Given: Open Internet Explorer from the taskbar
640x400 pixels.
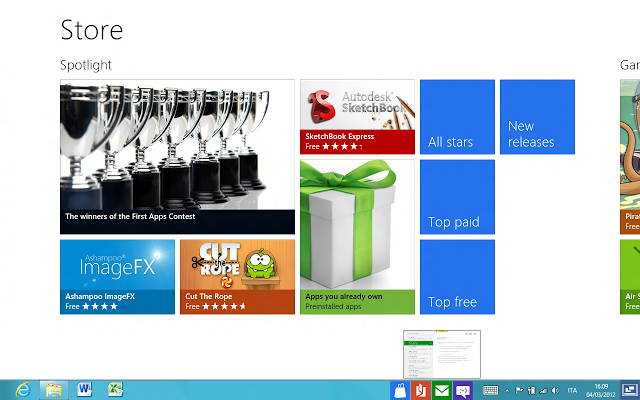Looking at the screenshot, I should click(23, 390).
